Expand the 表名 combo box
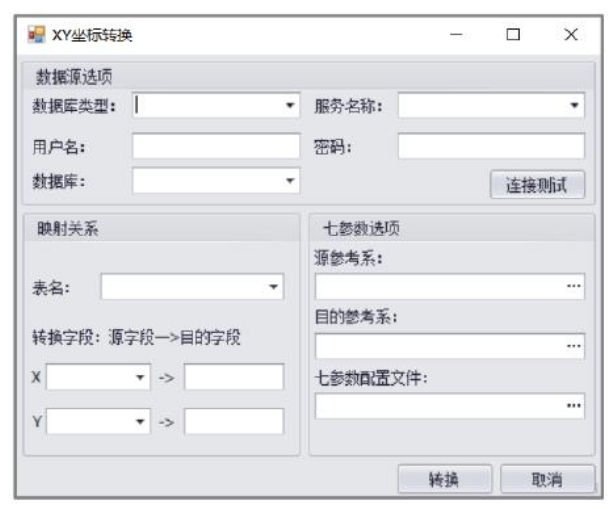The image size is (614, 509). [274, 288]
